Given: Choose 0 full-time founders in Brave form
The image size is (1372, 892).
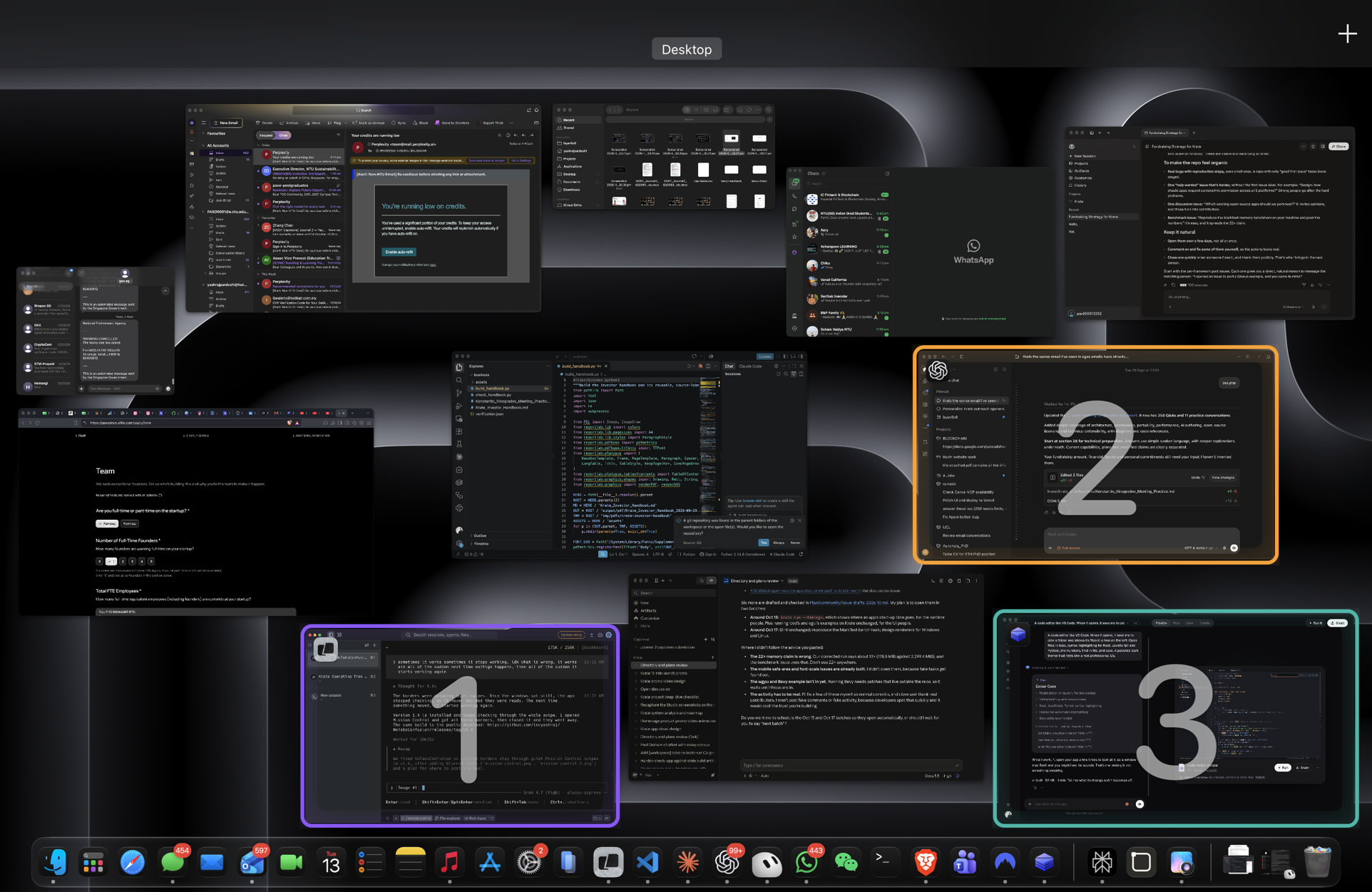Looking at the screenshot, I should [x=99, y=561].
